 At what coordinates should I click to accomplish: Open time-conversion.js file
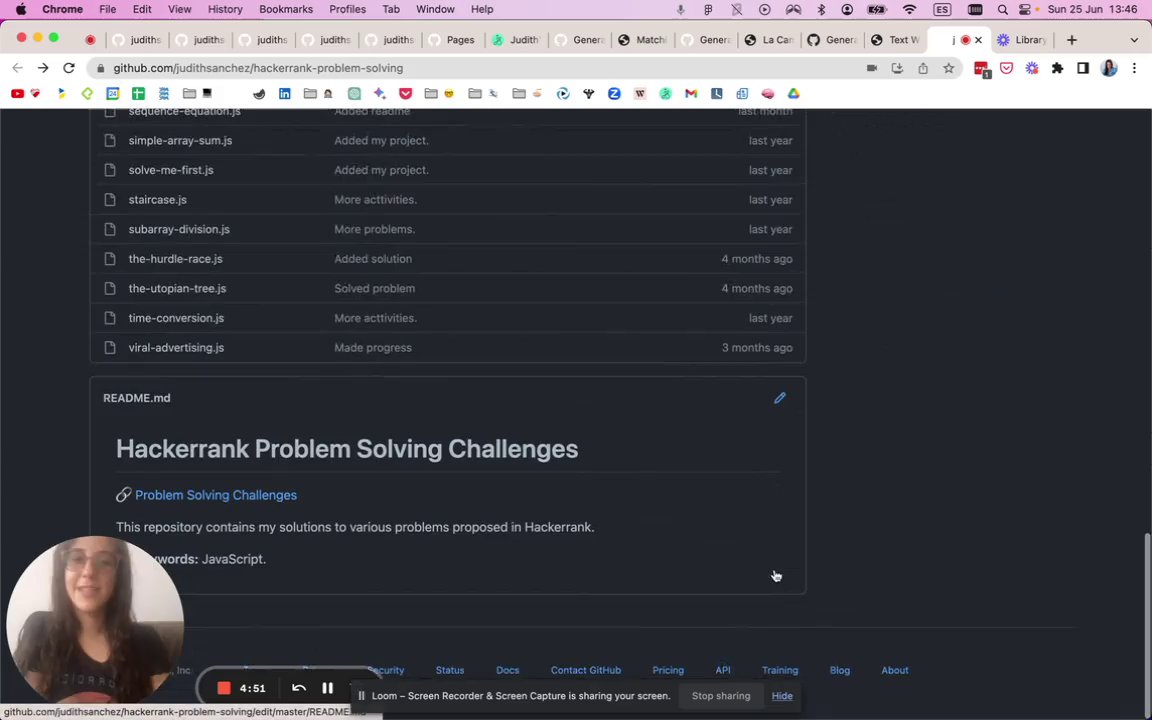click(x=176, y=318)
